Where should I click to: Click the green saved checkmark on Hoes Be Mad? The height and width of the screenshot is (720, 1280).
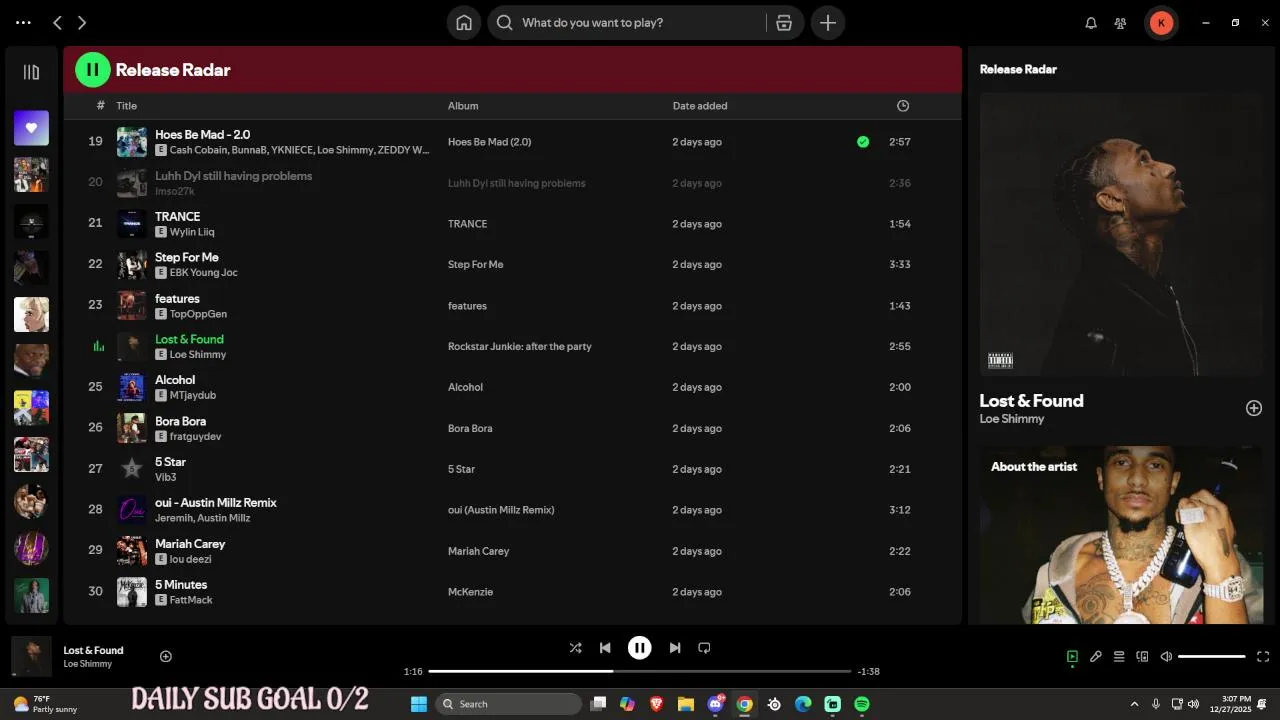863,142
